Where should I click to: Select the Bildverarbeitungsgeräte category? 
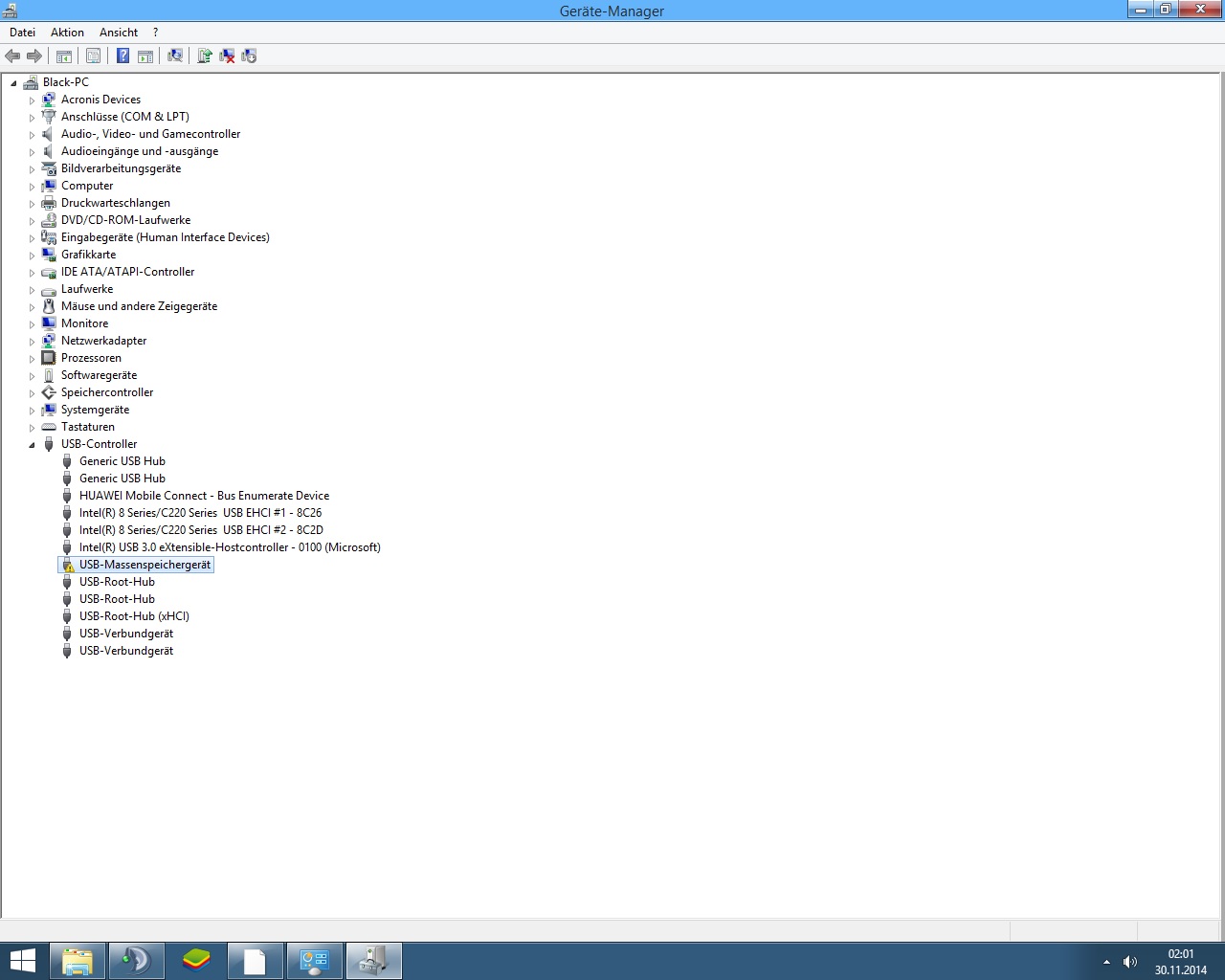[x=121, y=168]
